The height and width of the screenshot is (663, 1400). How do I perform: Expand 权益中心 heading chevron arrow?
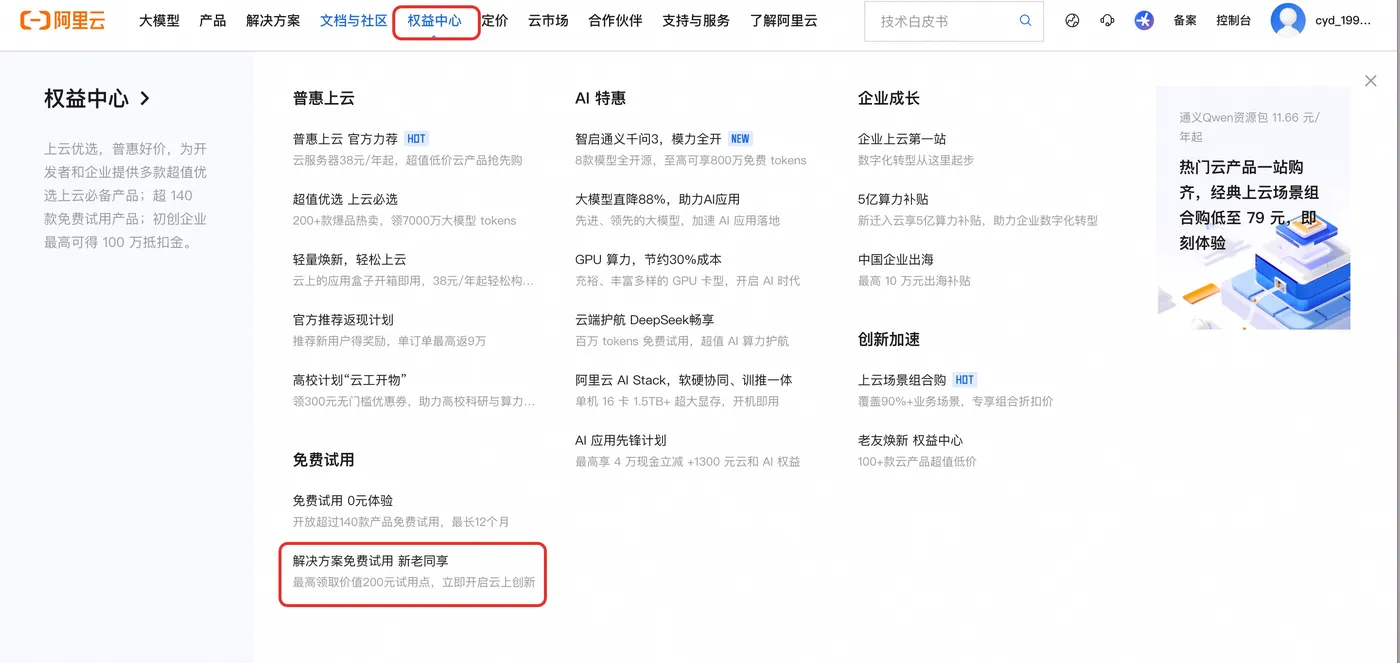[x=145, y=98]
